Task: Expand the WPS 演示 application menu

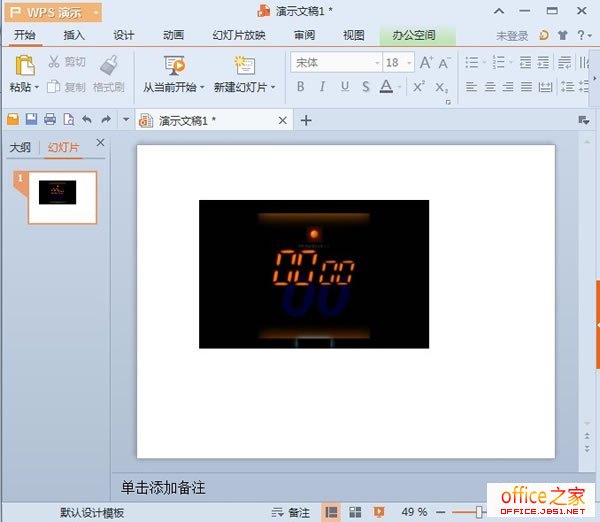Action: (52, 12)
